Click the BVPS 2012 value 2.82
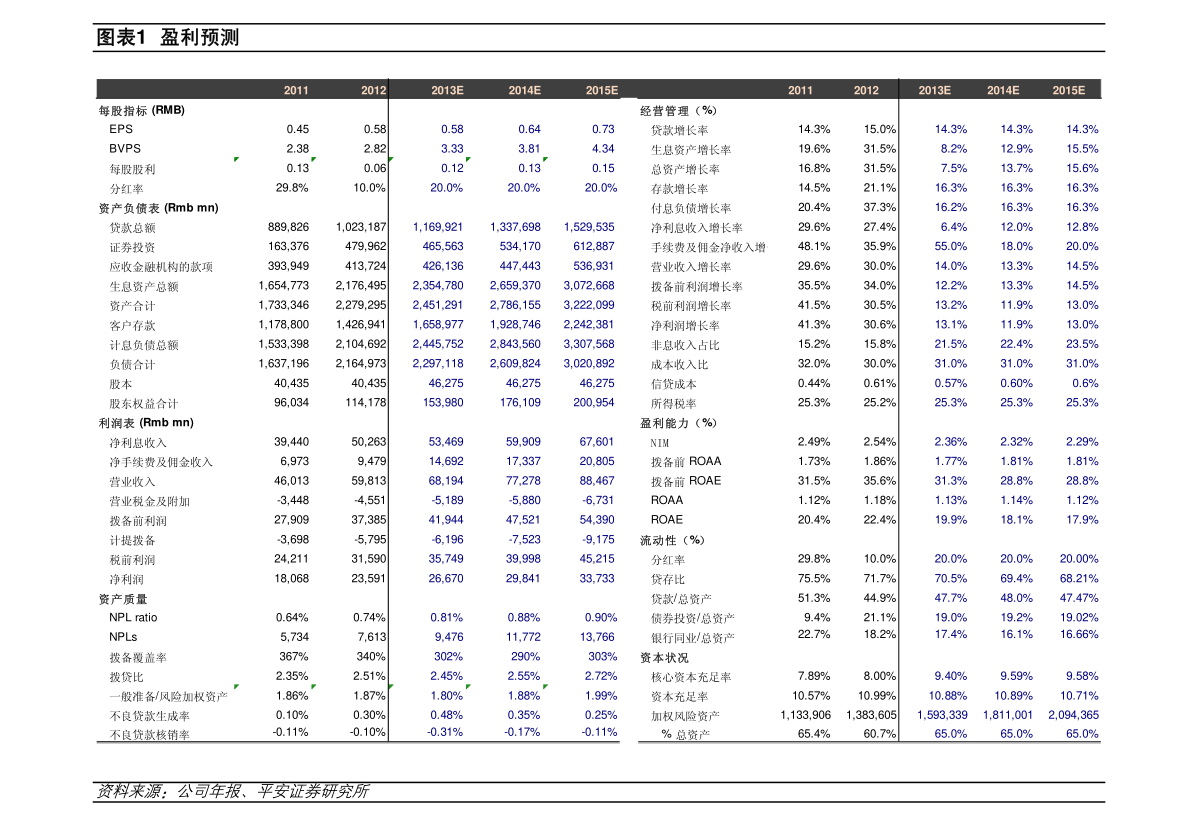 click(x=374, y=149)
